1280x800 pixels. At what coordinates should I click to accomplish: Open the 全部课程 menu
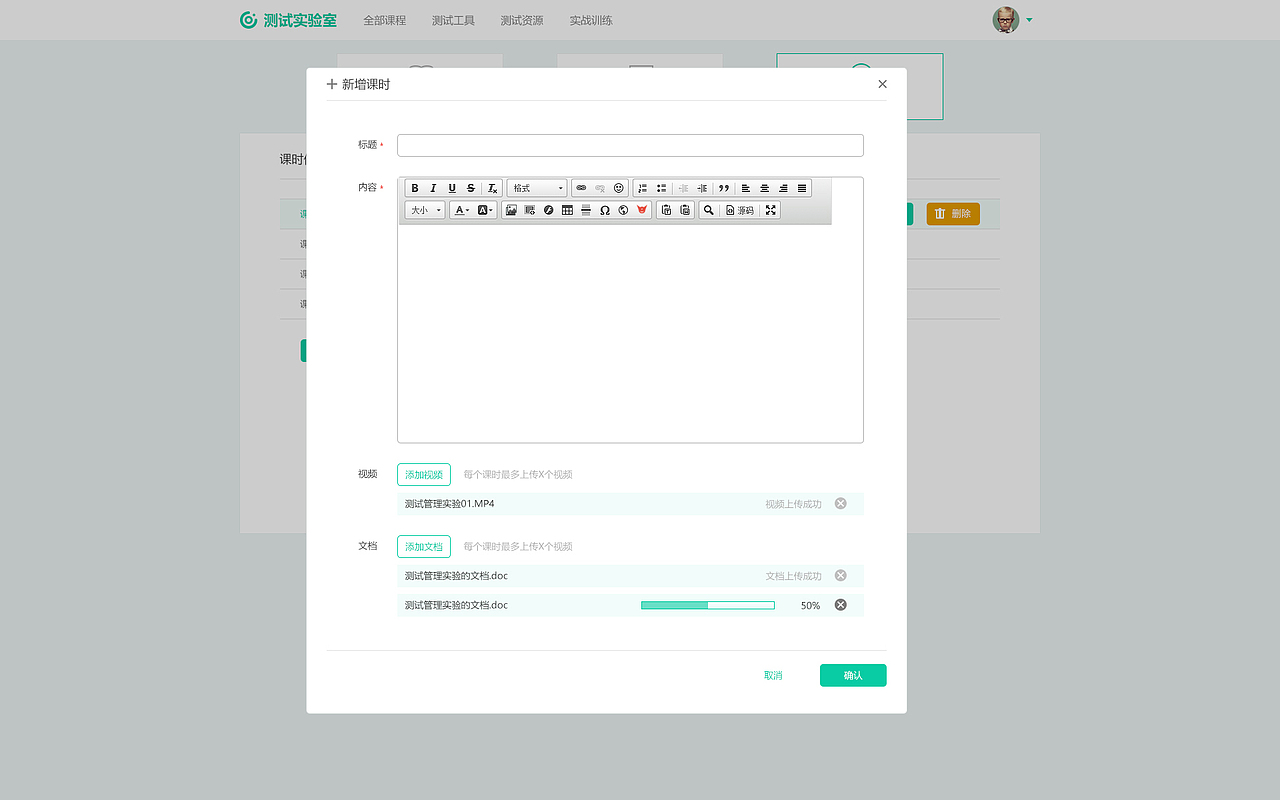pyautogui.click(x=385, y=20)
